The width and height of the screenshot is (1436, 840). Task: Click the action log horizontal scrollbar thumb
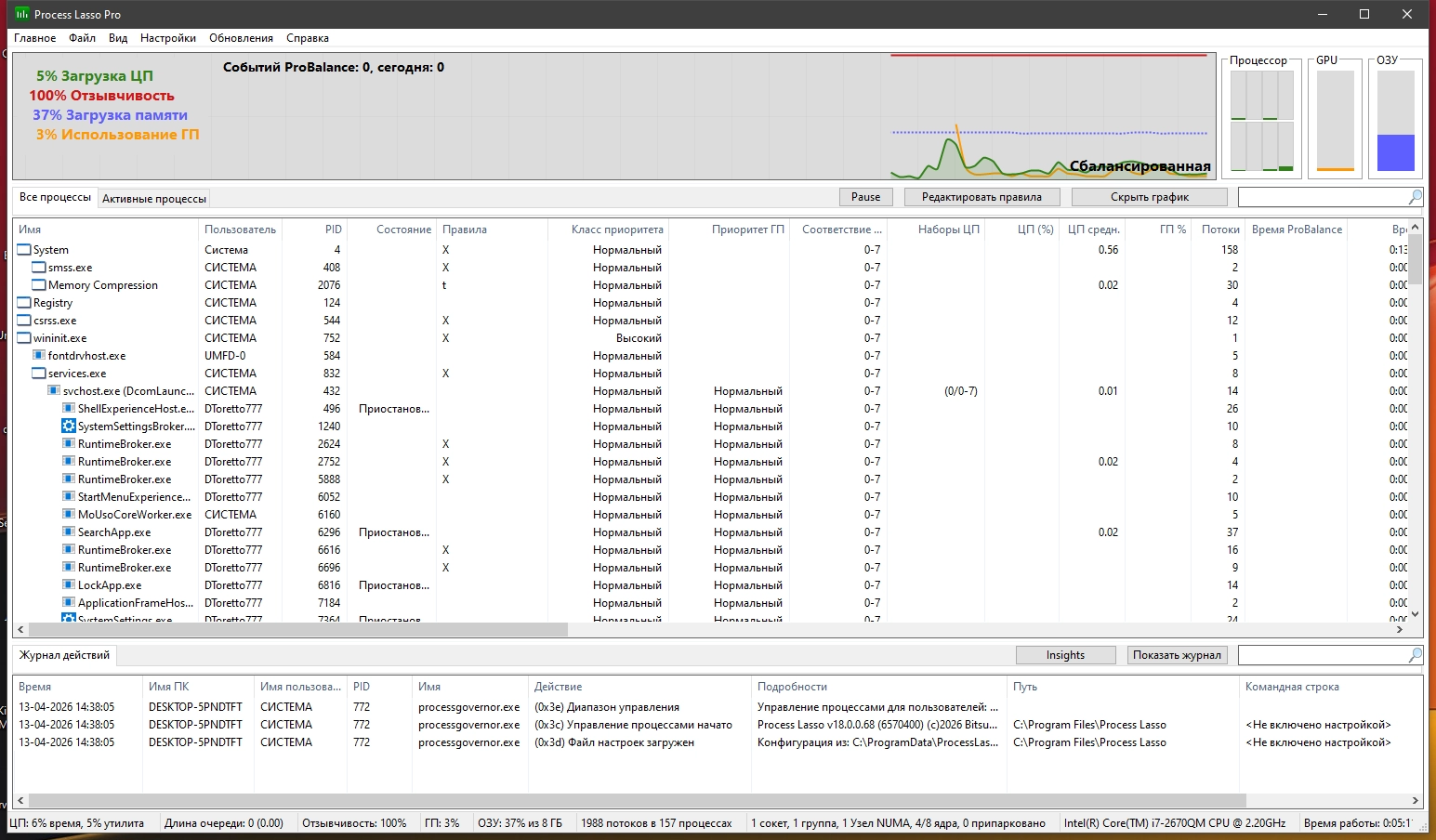636,800
